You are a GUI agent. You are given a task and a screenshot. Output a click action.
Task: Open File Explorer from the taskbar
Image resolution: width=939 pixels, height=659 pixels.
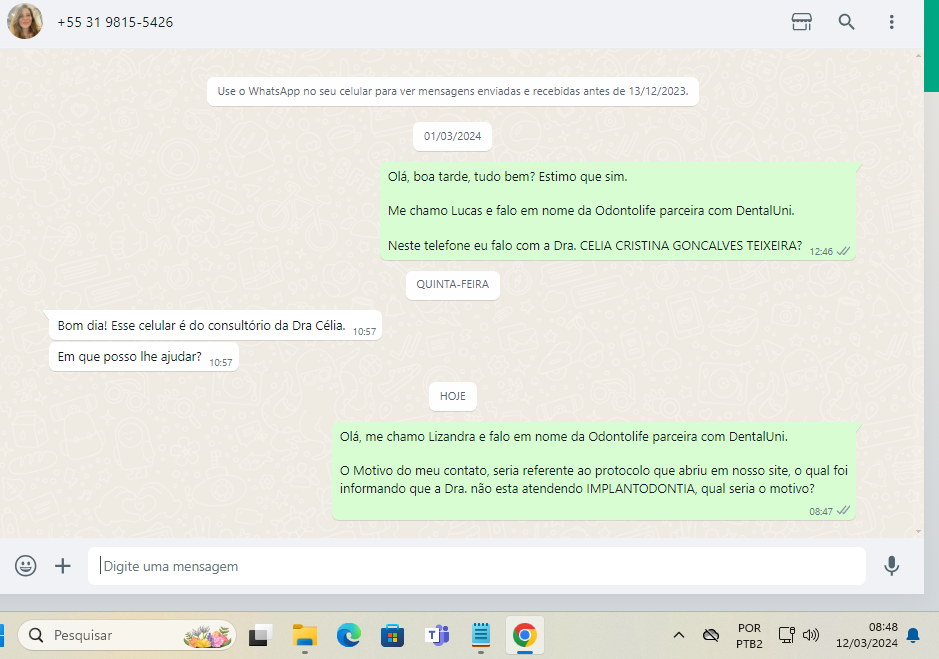pos(305,635)
